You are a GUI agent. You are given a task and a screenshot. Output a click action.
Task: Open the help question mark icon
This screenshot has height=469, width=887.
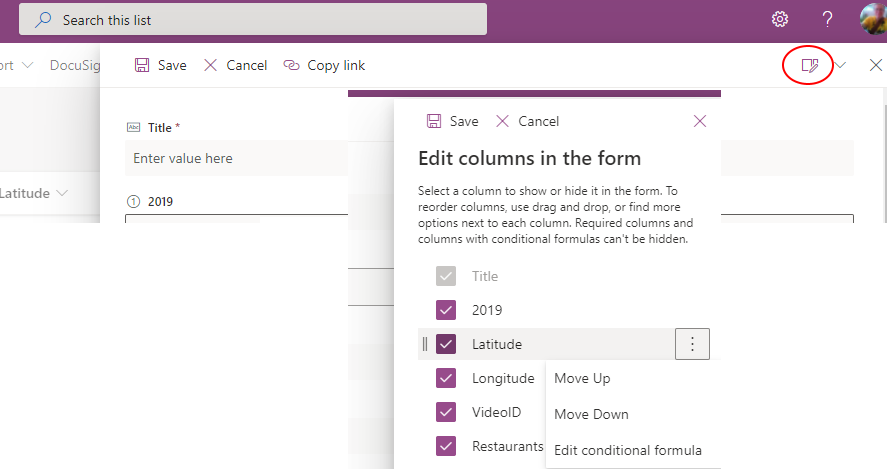pos(827,19)
